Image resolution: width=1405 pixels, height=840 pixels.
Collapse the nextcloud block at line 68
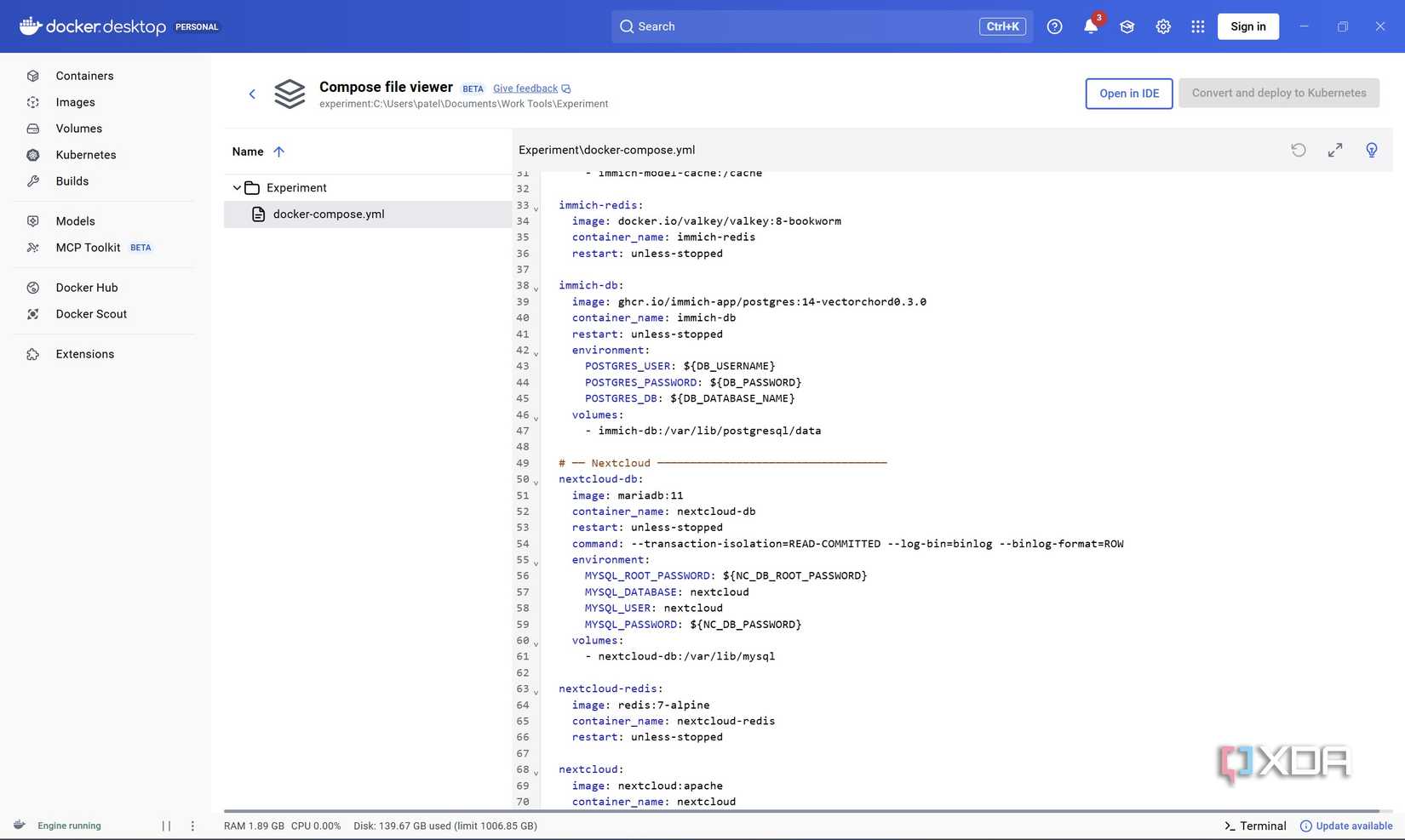pos(536,772)
